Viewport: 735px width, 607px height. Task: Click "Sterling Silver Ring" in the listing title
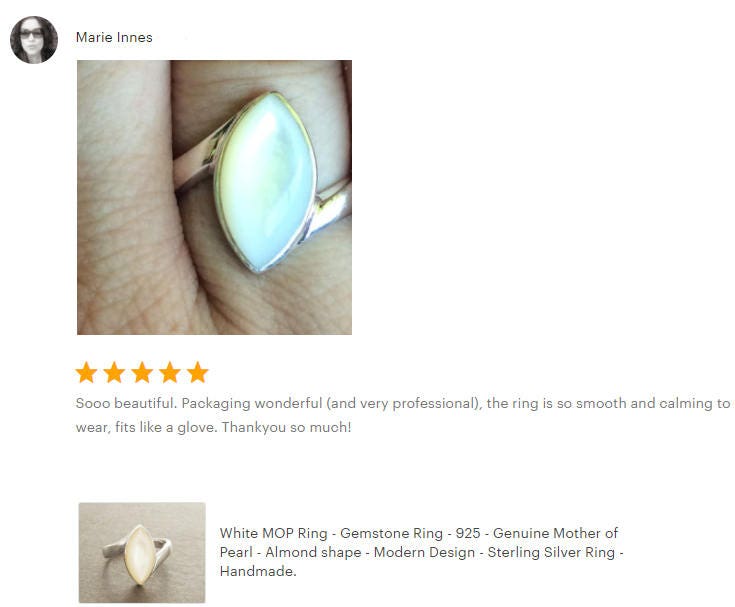point(551,552)
